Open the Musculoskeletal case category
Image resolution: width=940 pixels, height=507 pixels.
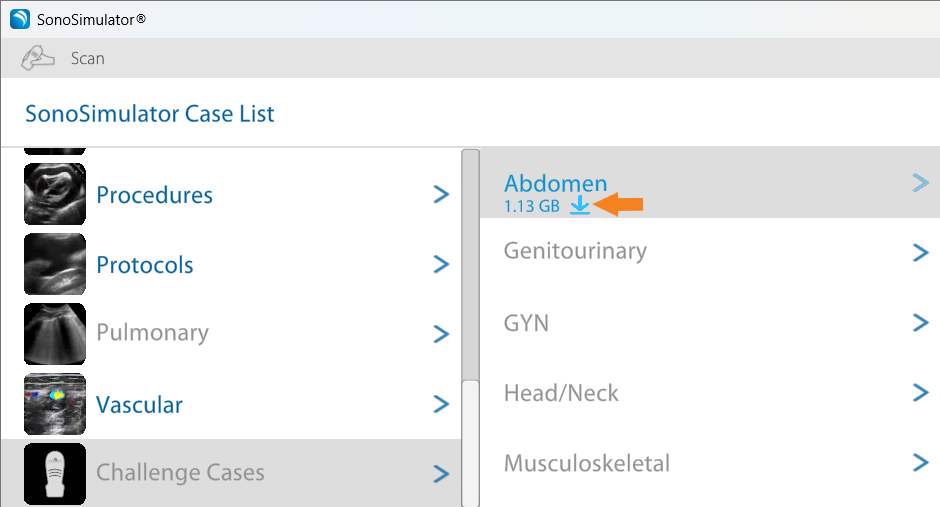586,464
